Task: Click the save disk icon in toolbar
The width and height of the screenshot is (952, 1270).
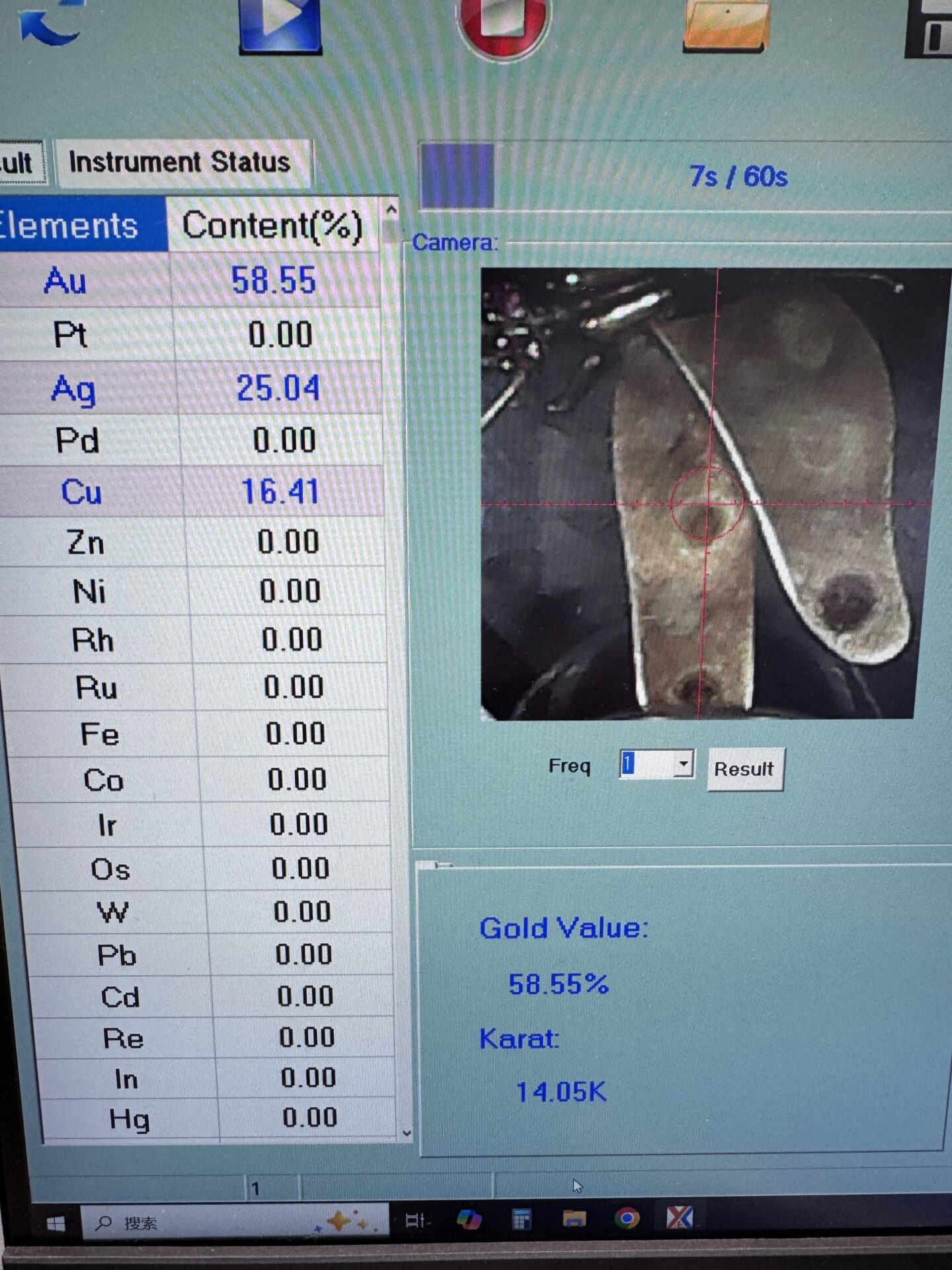Action: click(929, 28)
